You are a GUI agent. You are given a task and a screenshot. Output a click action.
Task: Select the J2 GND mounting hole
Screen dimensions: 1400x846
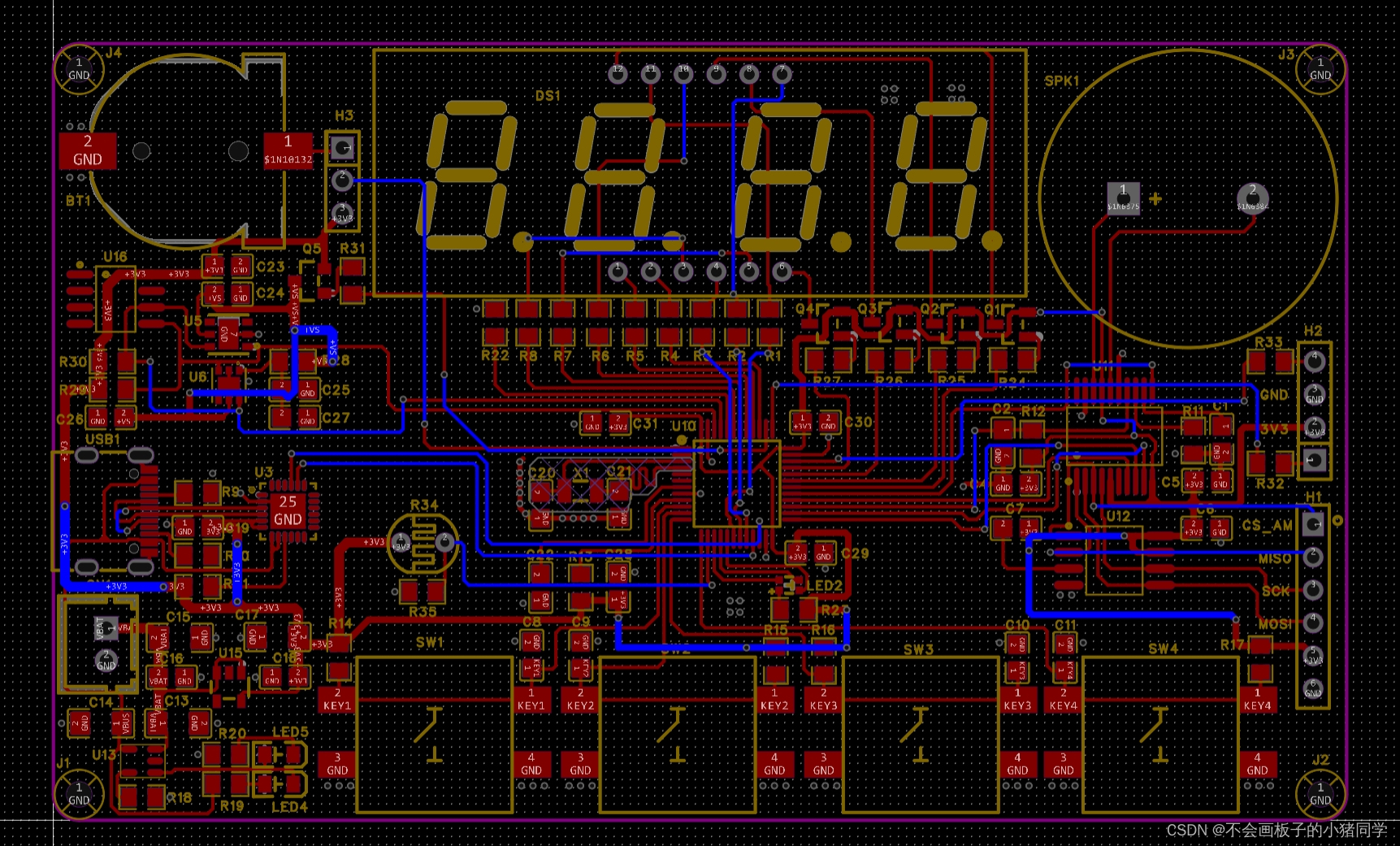(1320, 794)
